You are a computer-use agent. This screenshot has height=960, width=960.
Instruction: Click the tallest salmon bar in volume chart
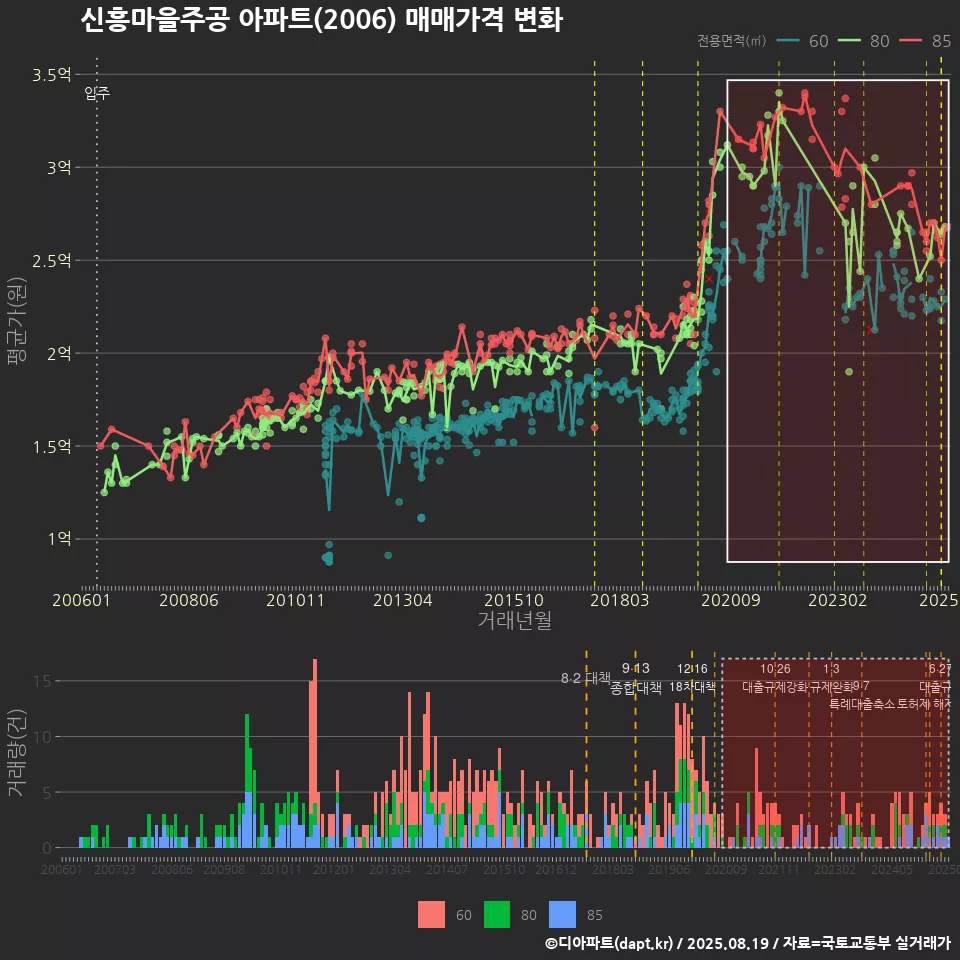[x=315, y=729]
